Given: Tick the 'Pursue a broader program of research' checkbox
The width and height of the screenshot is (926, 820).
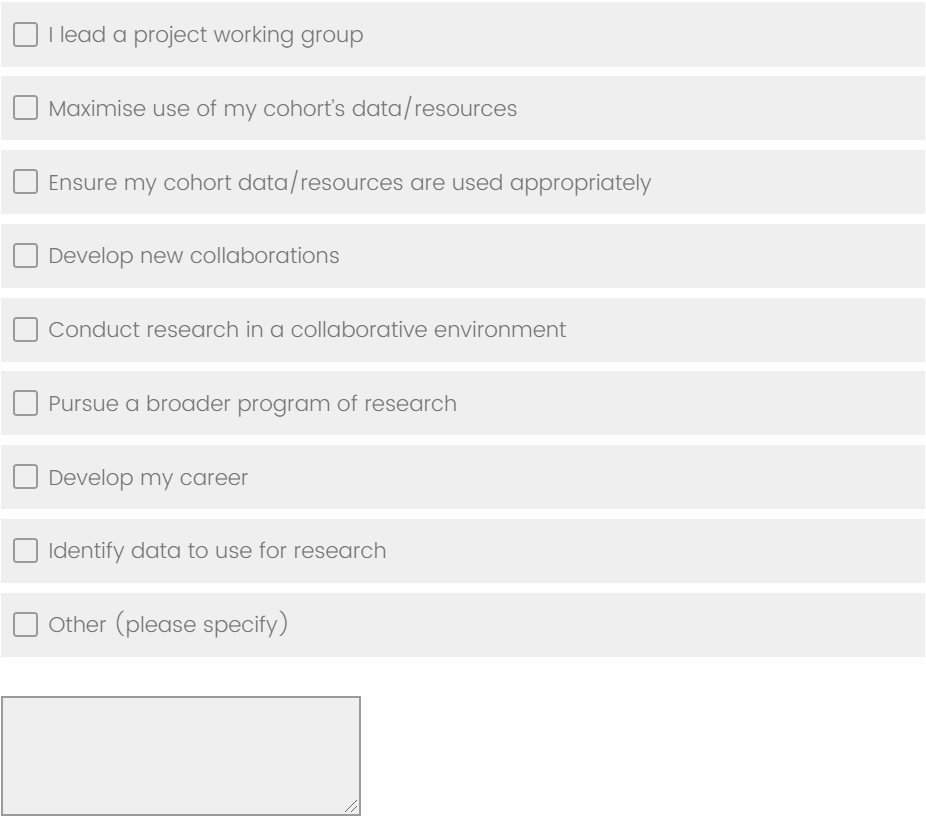Looking at the screenshot, I should pos(25,404).
